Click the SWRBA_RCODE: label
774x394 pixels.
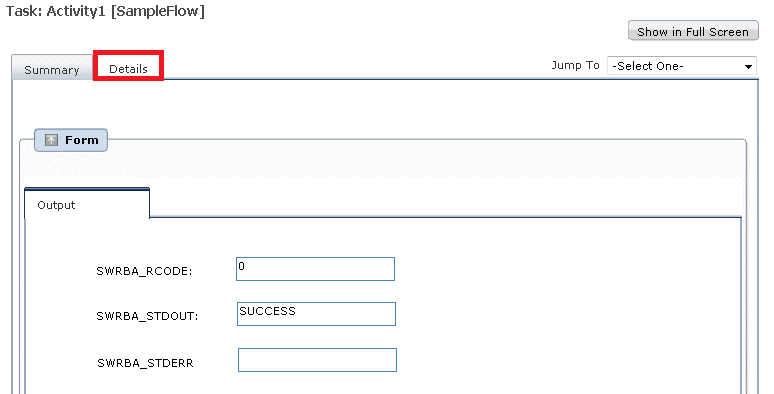pyautogui.click(x=144, y=271)
